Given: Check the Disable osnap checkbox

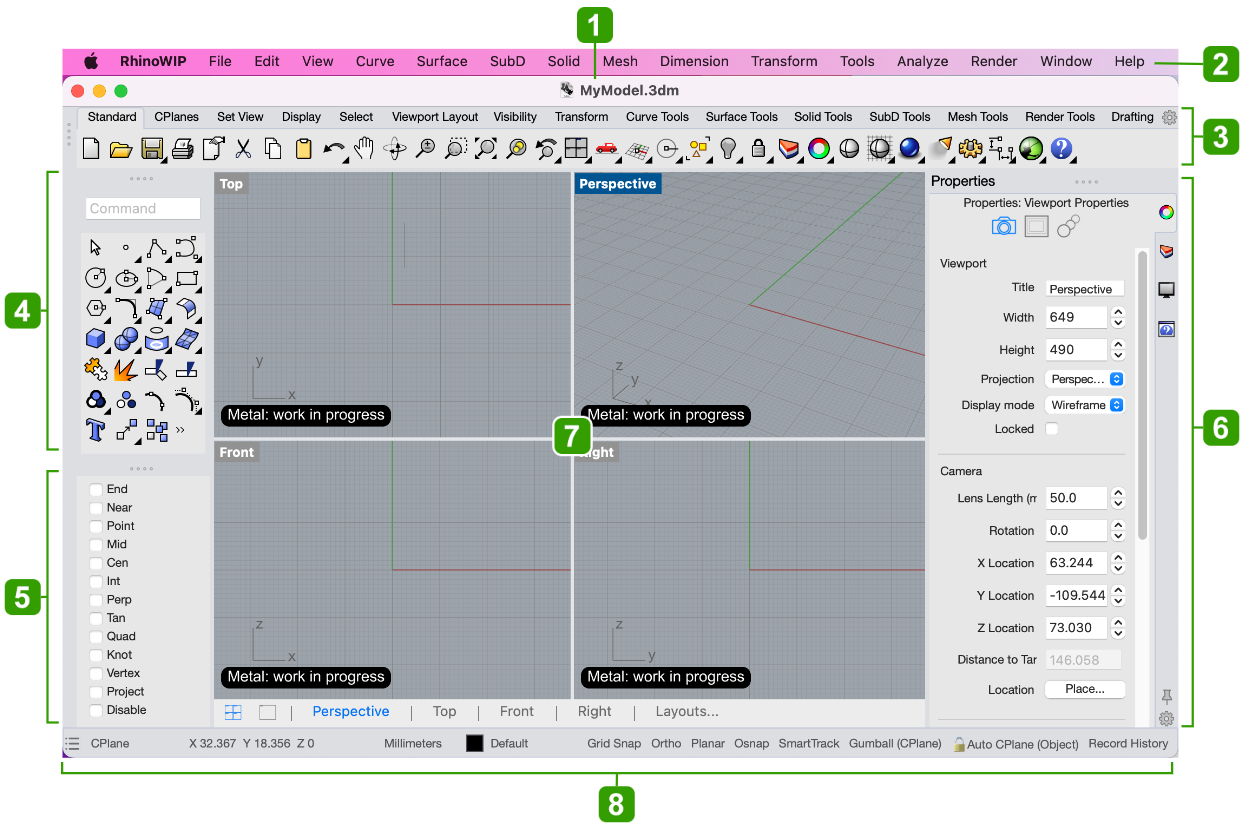Looking at the screenshot, I should (96, 710).
